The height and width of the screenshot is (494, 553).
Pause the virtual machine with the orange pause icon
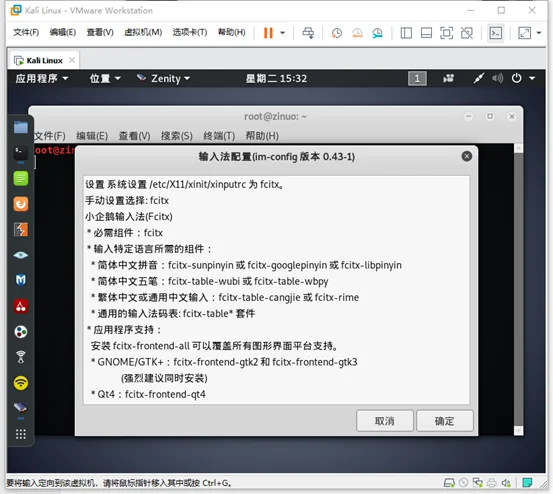click(268, 33)
